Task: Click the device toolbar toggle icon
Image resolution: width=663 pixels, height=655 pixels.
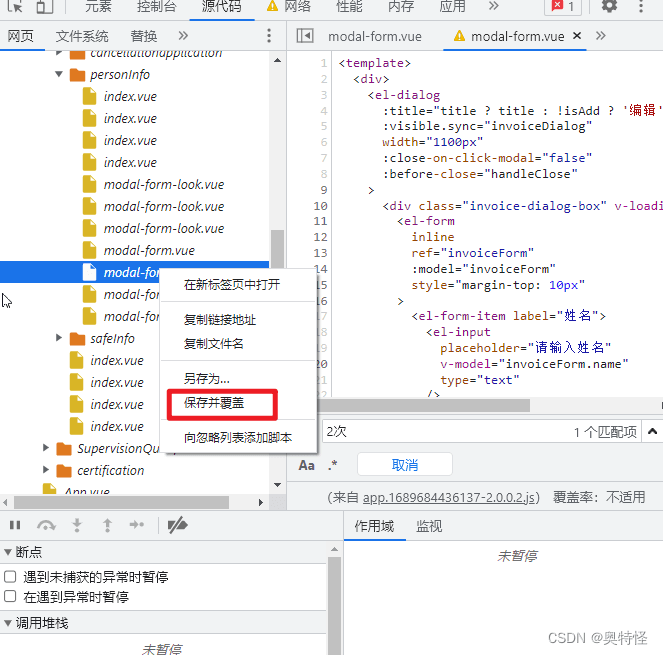Action: click(x=44, y=6)
